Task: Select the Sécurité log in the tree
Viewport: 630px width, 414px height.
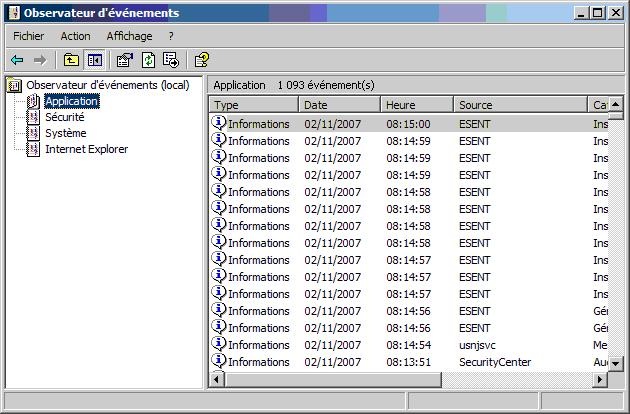Action: pos(64,117)
